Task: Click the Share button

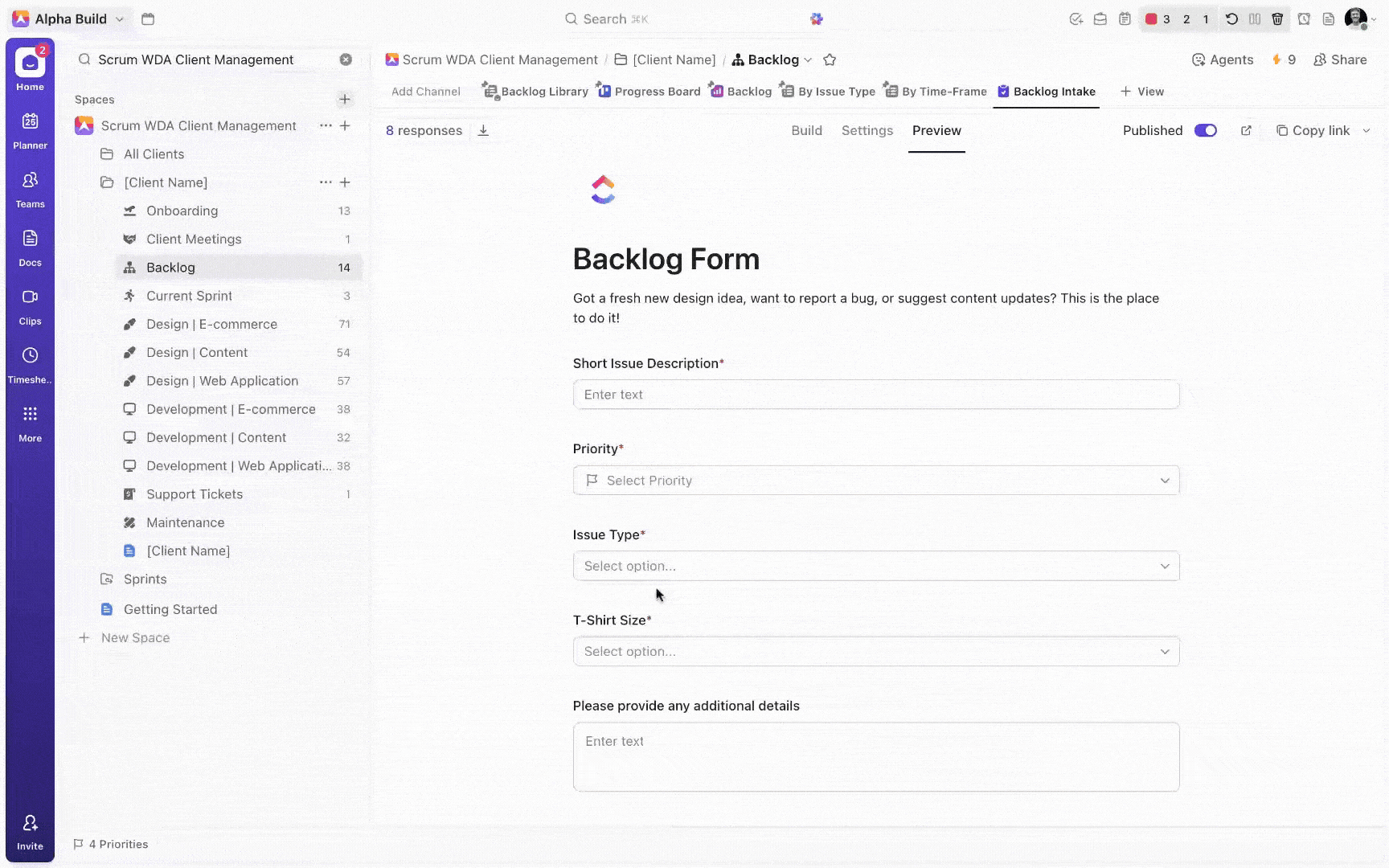Action: (x=1340, y=59)
